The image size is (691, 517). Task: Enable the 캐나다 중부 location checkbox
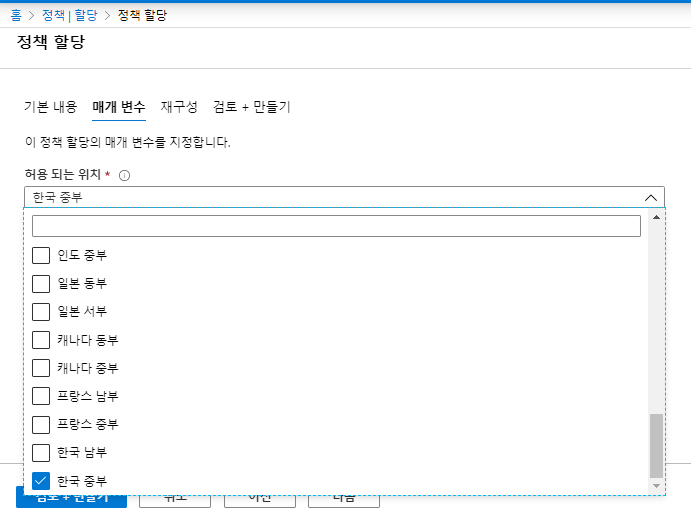coord(41,368)
